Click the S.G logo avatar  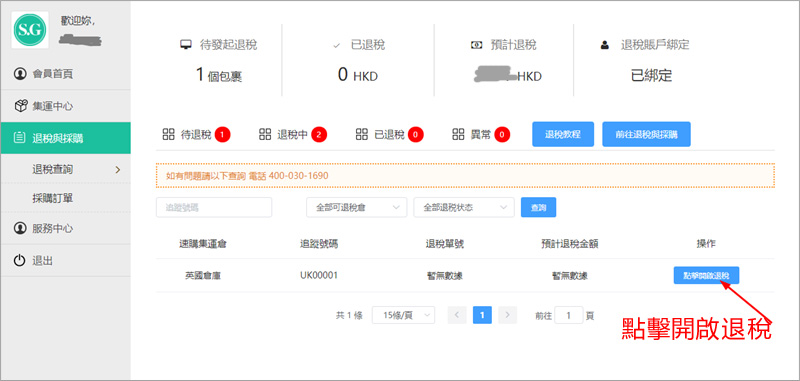30,30
